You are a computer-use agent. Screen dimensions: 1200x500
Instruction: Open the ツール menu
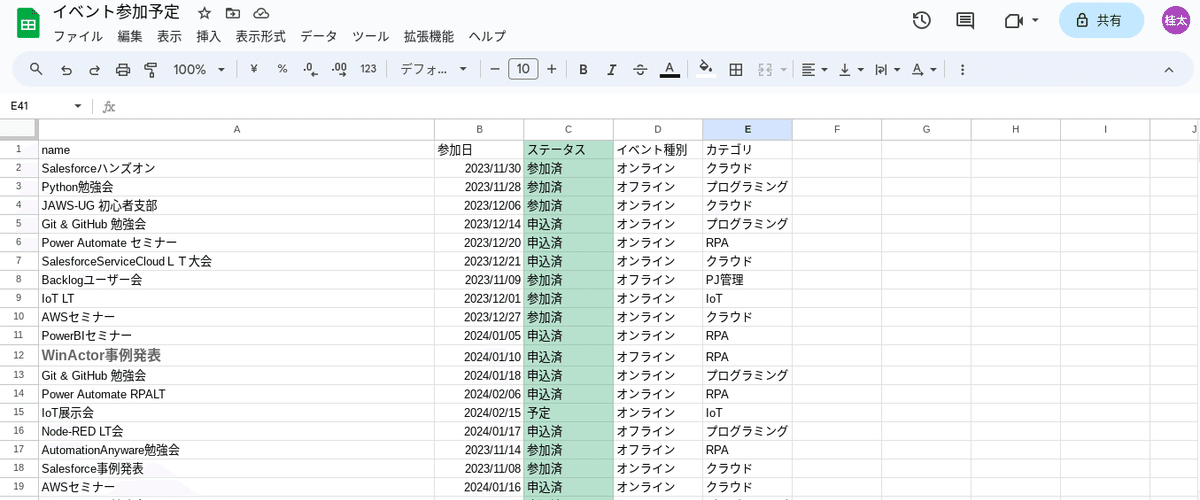click(370, 36)
